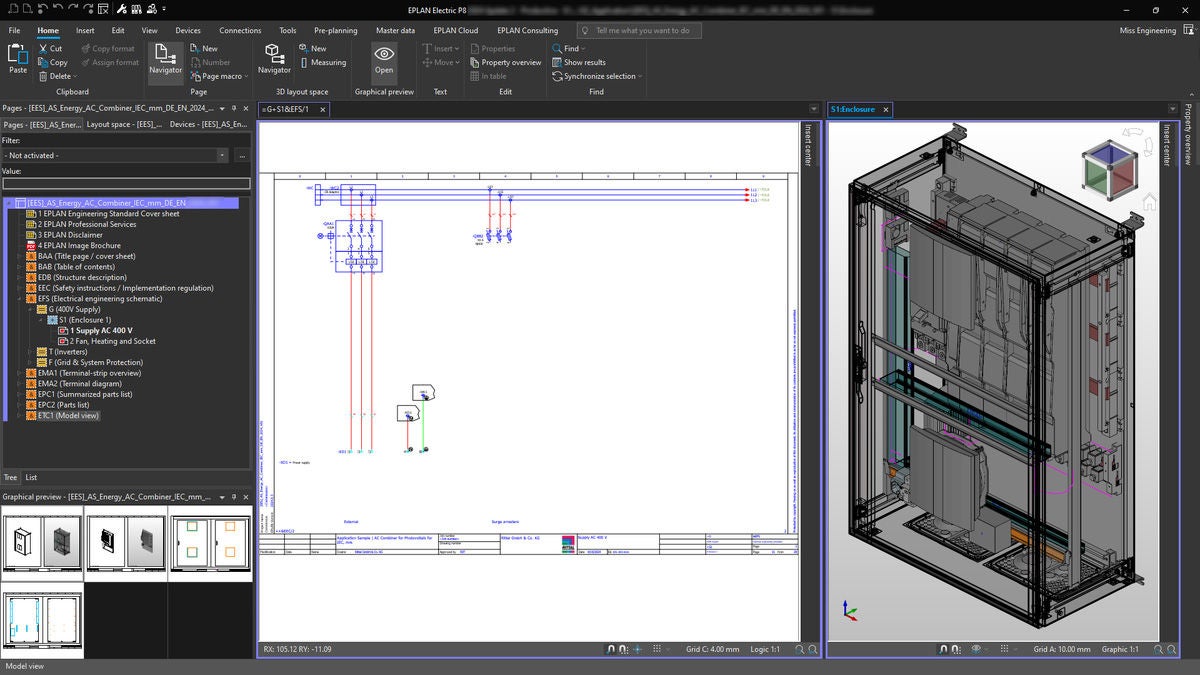
Task: Select the Measuring tool in 3D layout space
Action: pos(323,62)
